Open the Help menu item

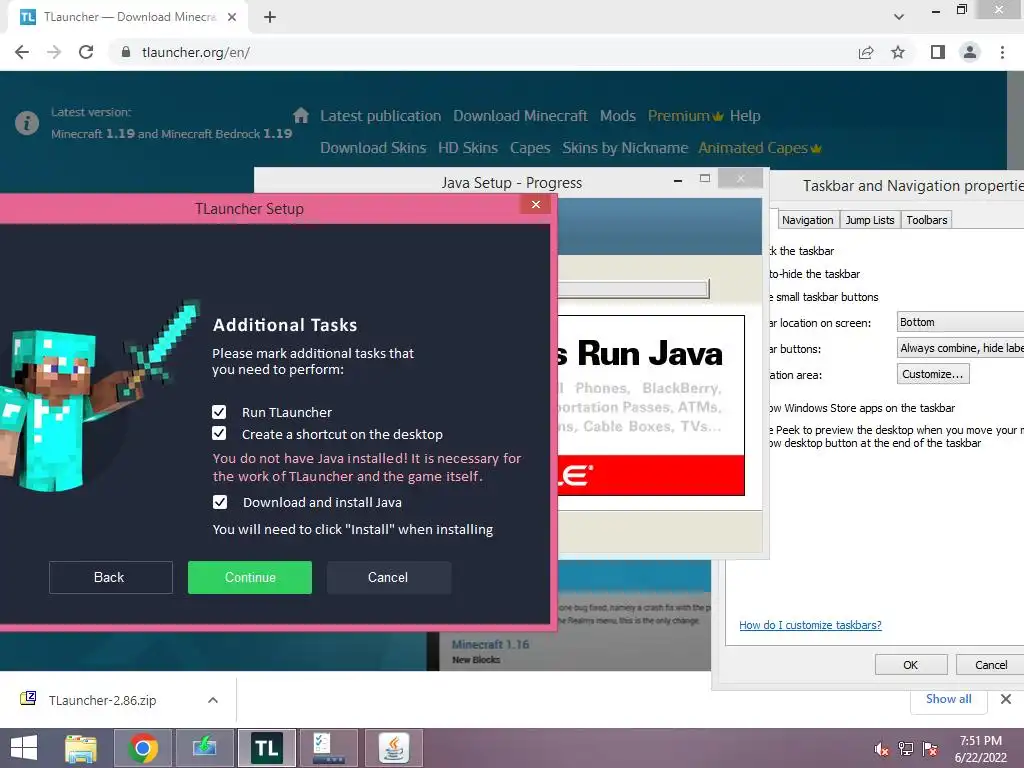pyautogui.click(x=745, y=116)
